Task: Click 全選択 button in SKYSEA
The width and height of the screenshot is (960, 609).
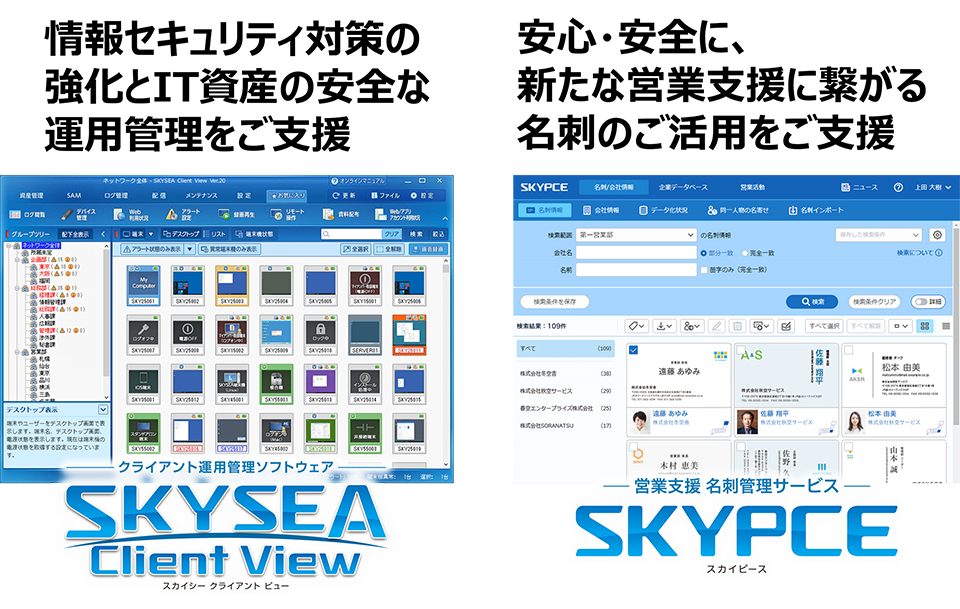Action: 356,249
